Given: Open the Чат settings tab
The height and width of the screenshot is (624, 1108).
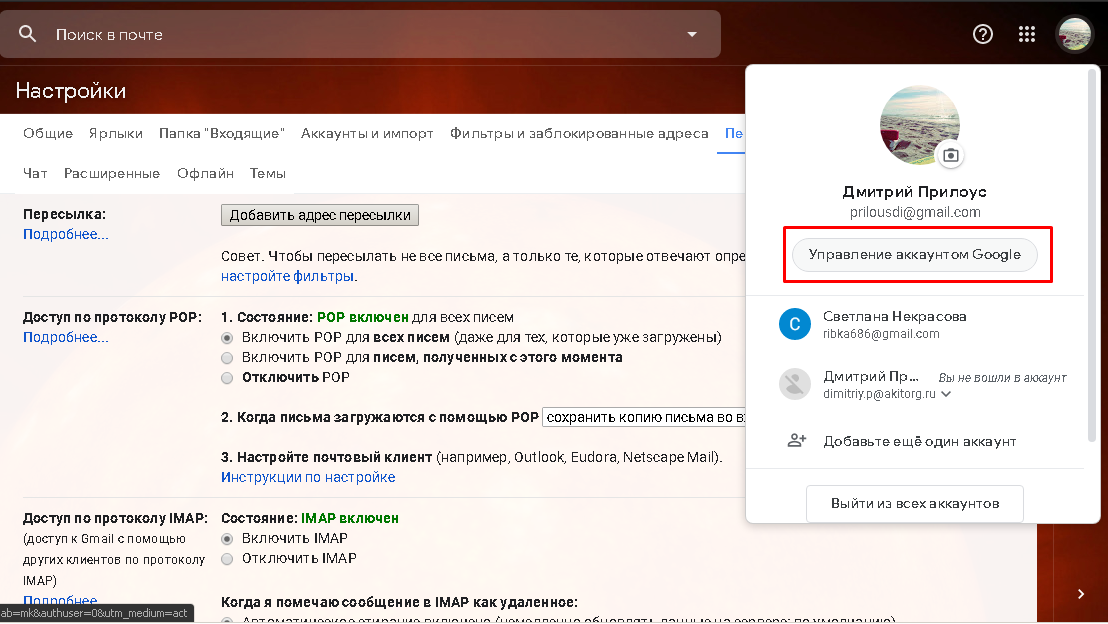Looking at the screenshot, I should [35, 173].
